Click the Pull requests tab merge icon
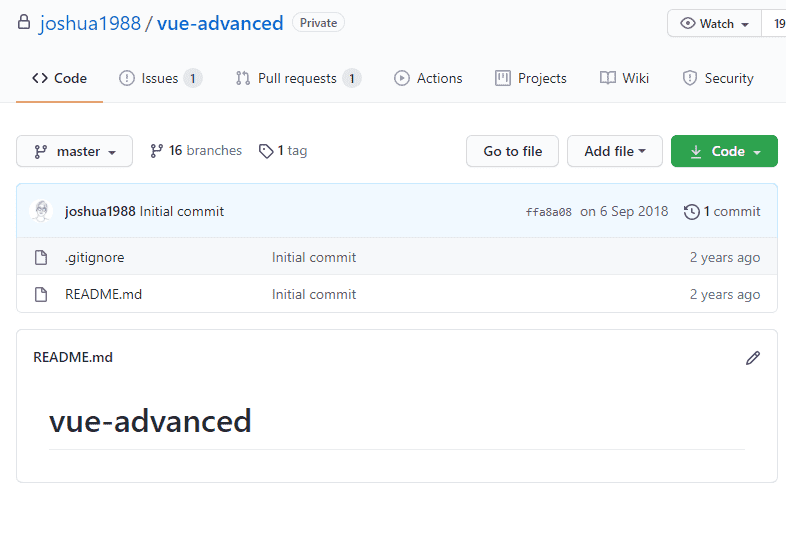Screen dimensions: 786x540 [x=243, y=78]
